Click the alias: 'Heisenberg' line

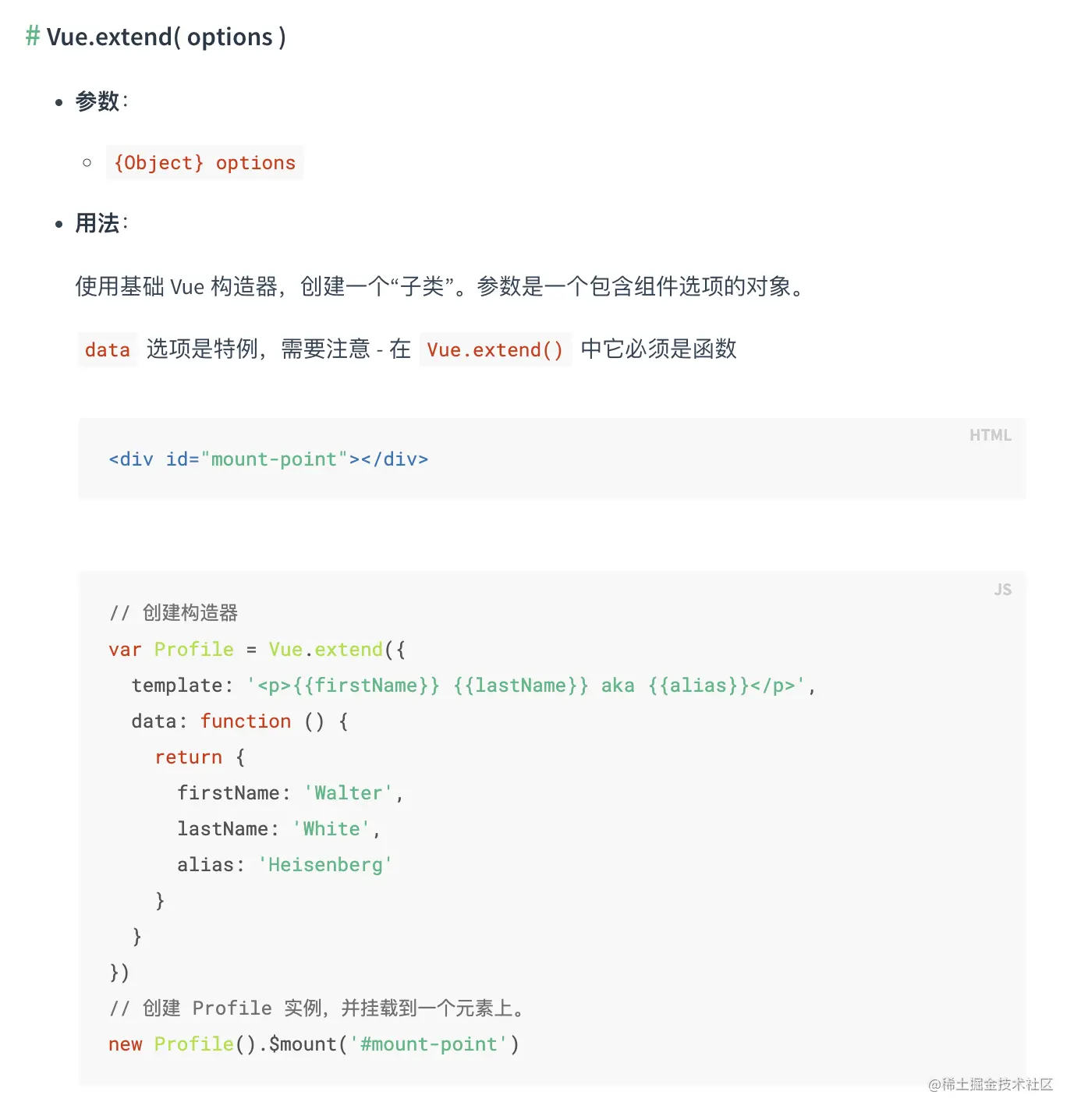(284, 864)
